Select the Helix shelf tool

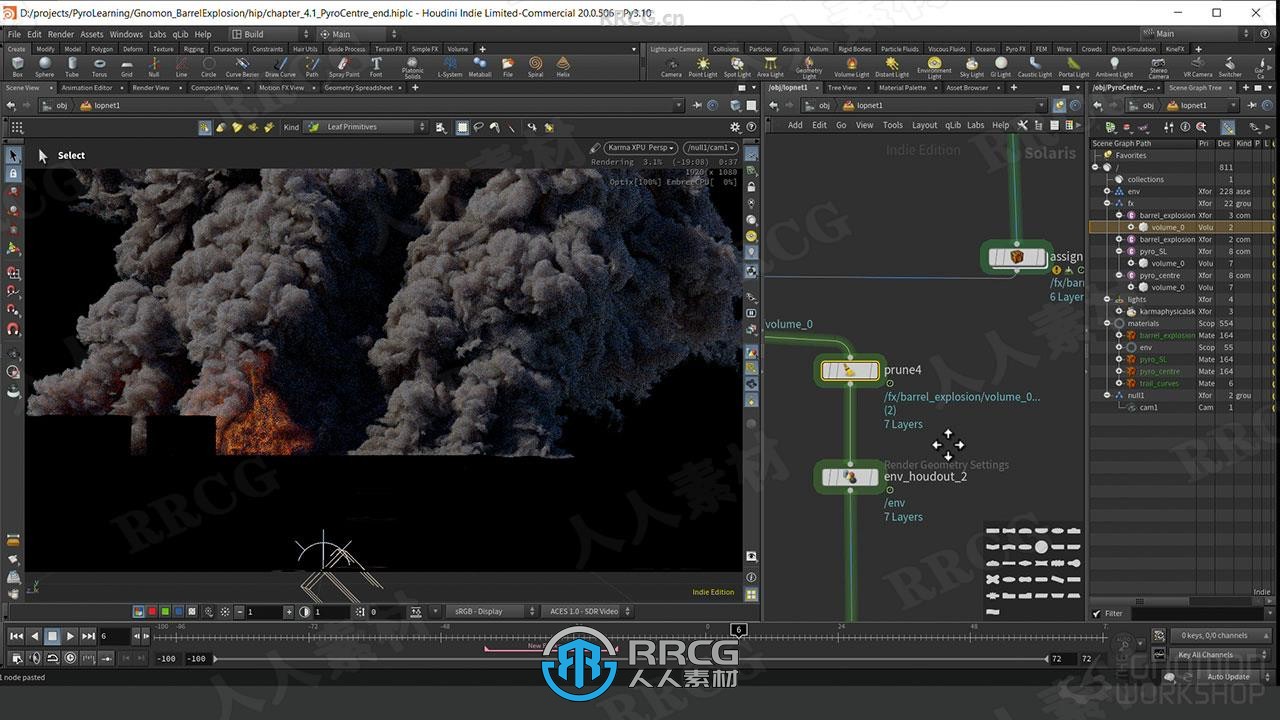click(x=563, y=66)
